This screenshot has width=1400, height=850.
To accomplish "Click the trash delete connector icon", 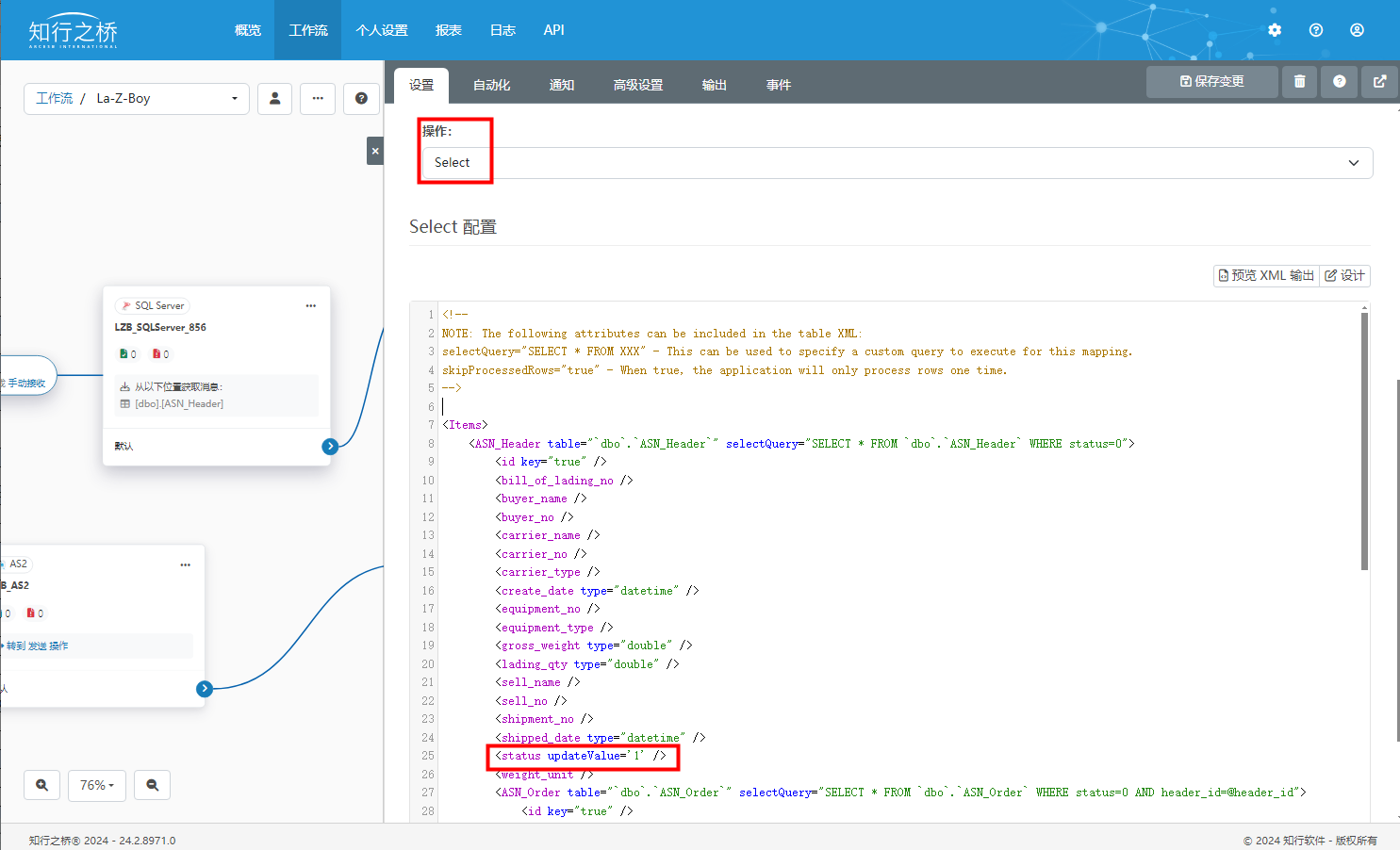I will point(1299,82).
